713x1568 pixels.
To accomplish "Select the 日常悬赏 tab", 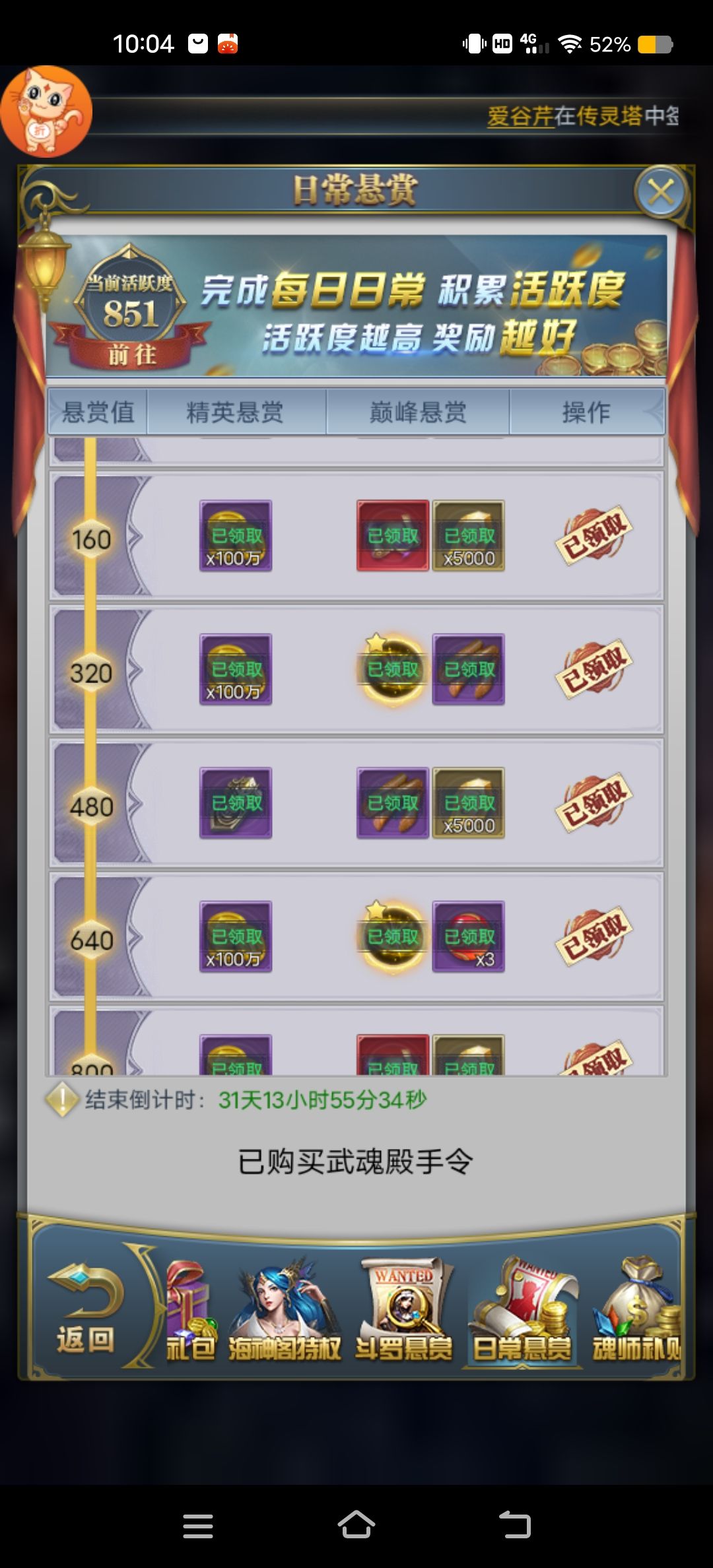I will pyautogui.click(x=522, y=1311).
